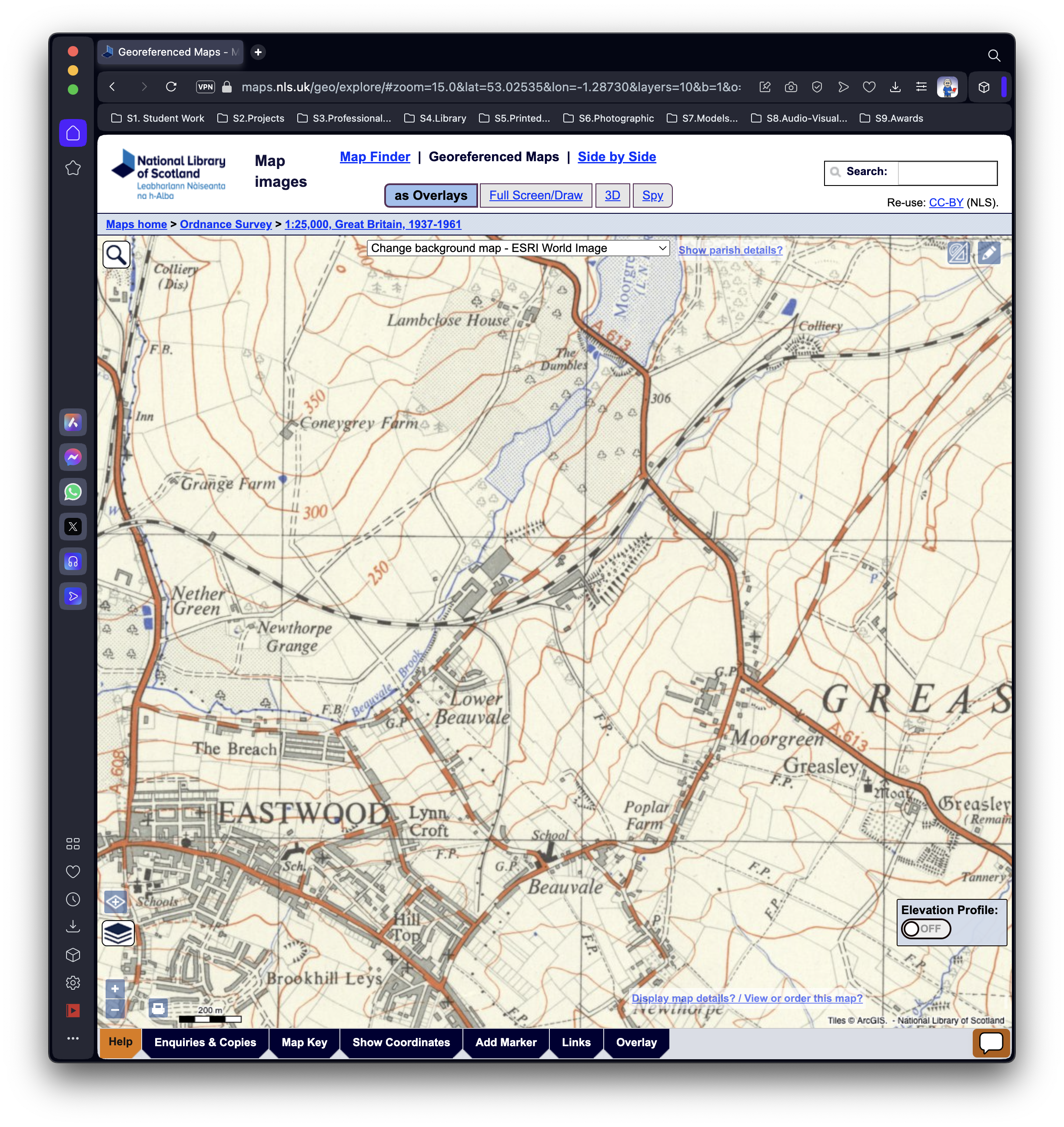Click the Full Screen/Draw button
The image size is (1064, 1127).
coord(535,196)
